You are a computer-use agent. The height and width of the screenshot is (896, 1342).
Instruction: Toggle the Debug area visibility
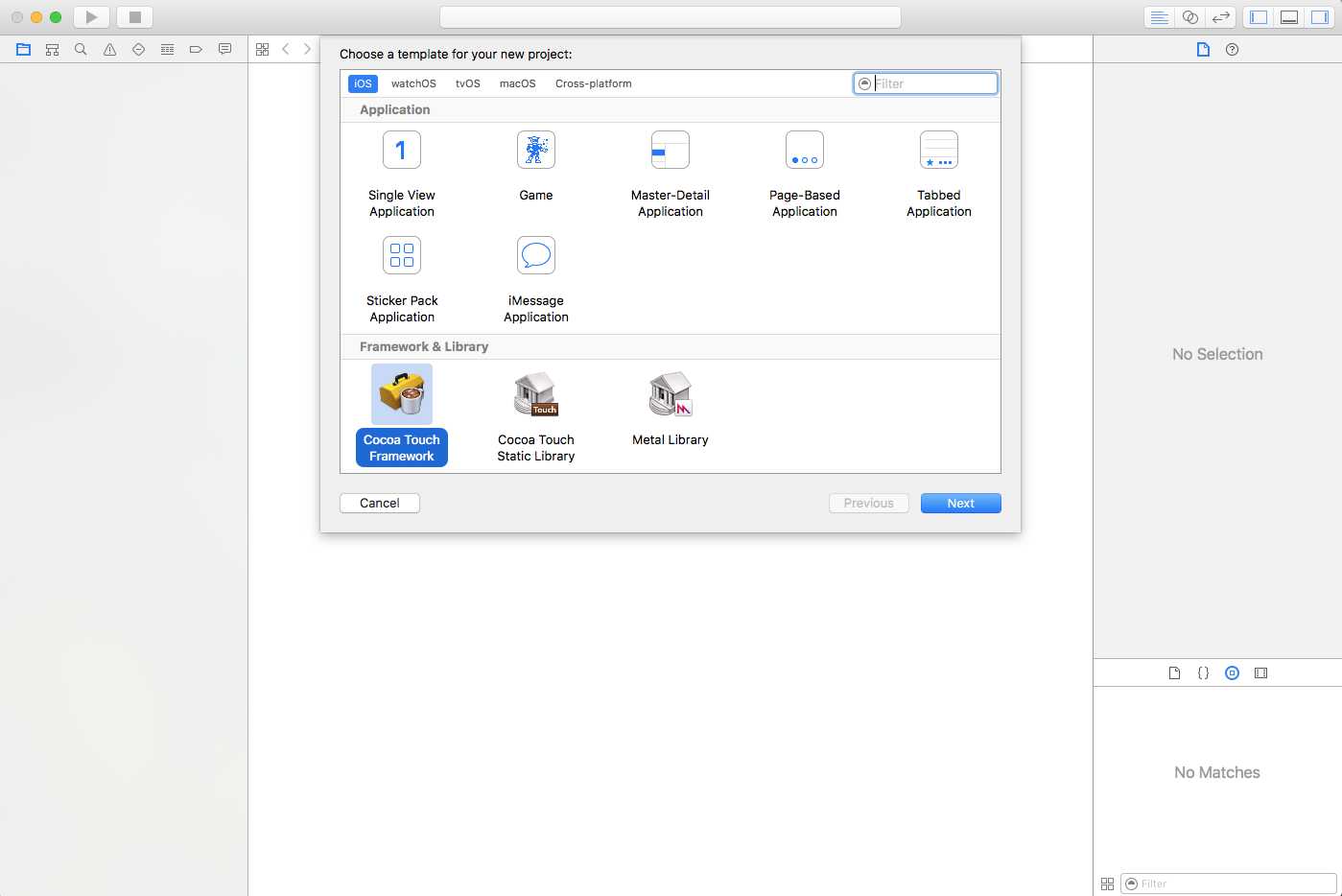point(1289,17)
